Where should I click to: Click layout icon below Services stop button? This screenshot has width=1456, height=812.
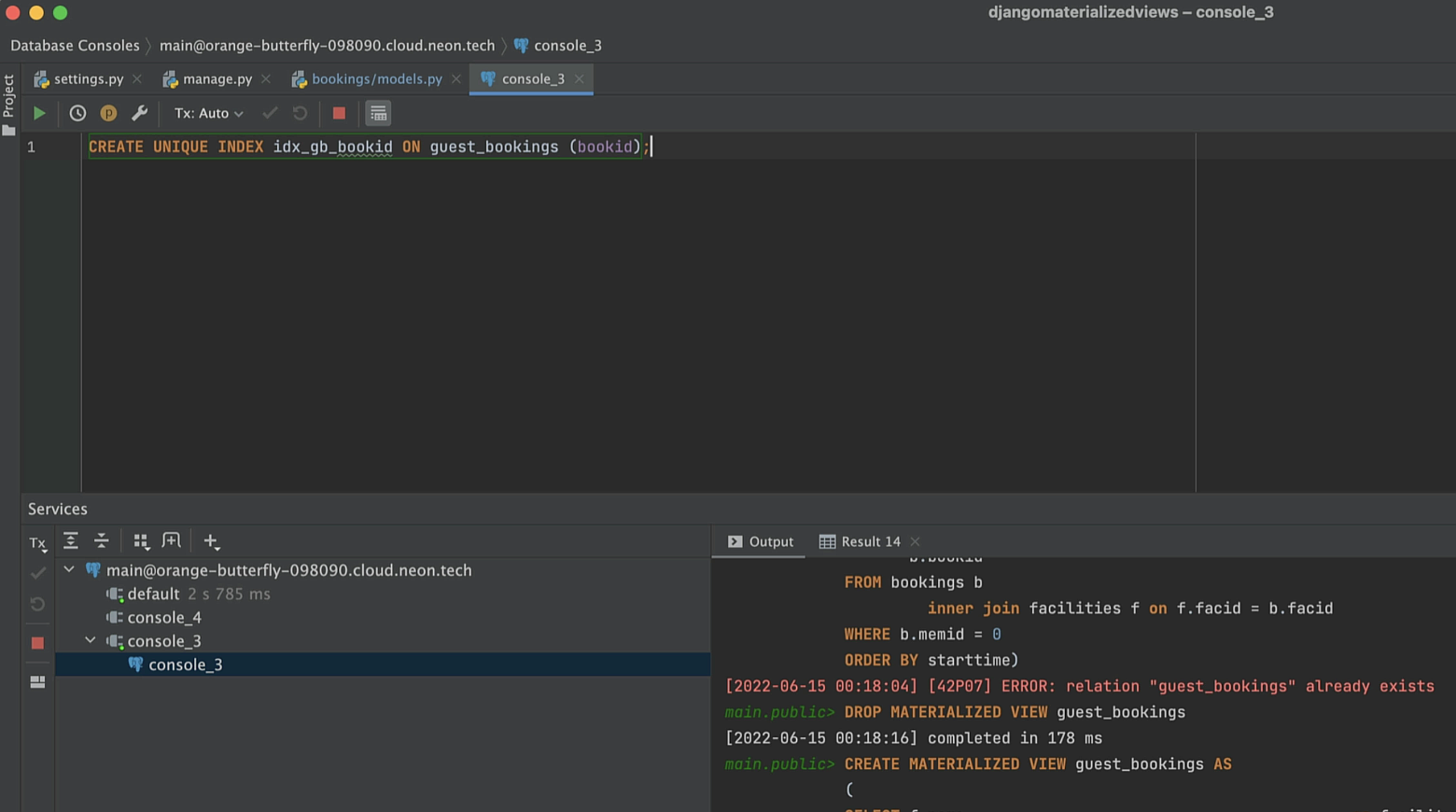tap(37, 682)
